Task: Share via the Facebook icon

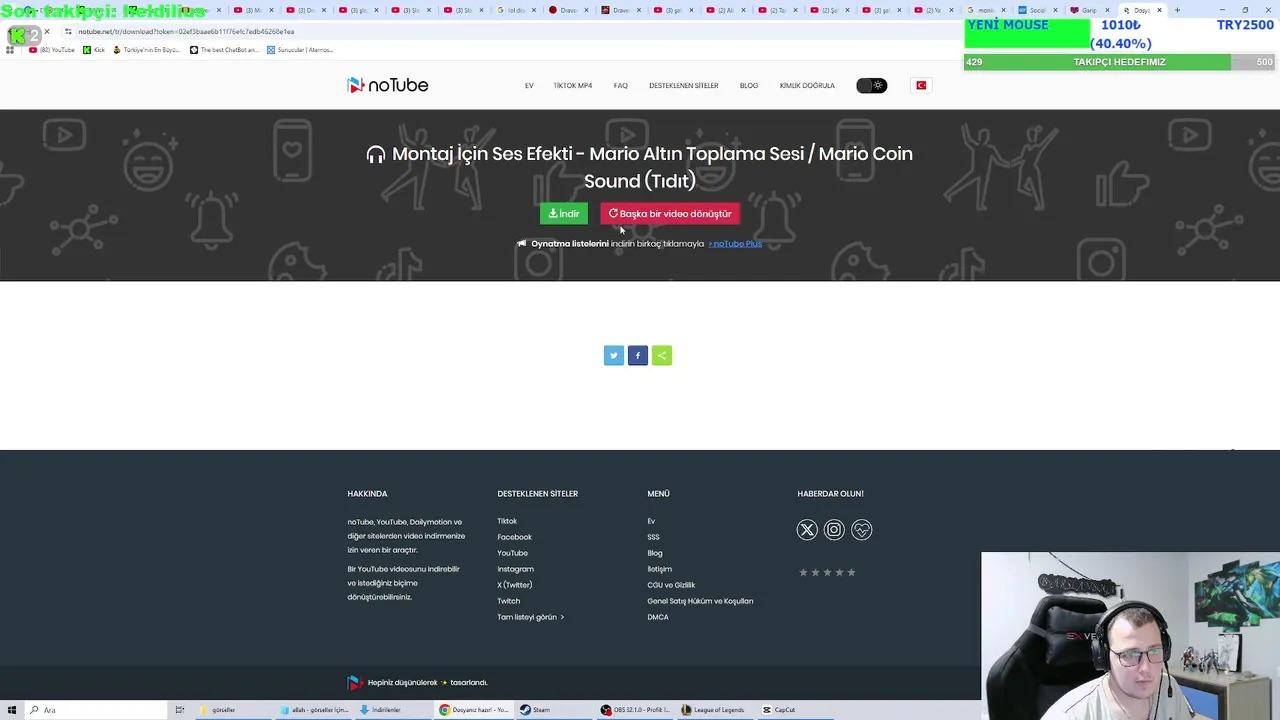Action: pyautogui.click(x=638, y=356)
